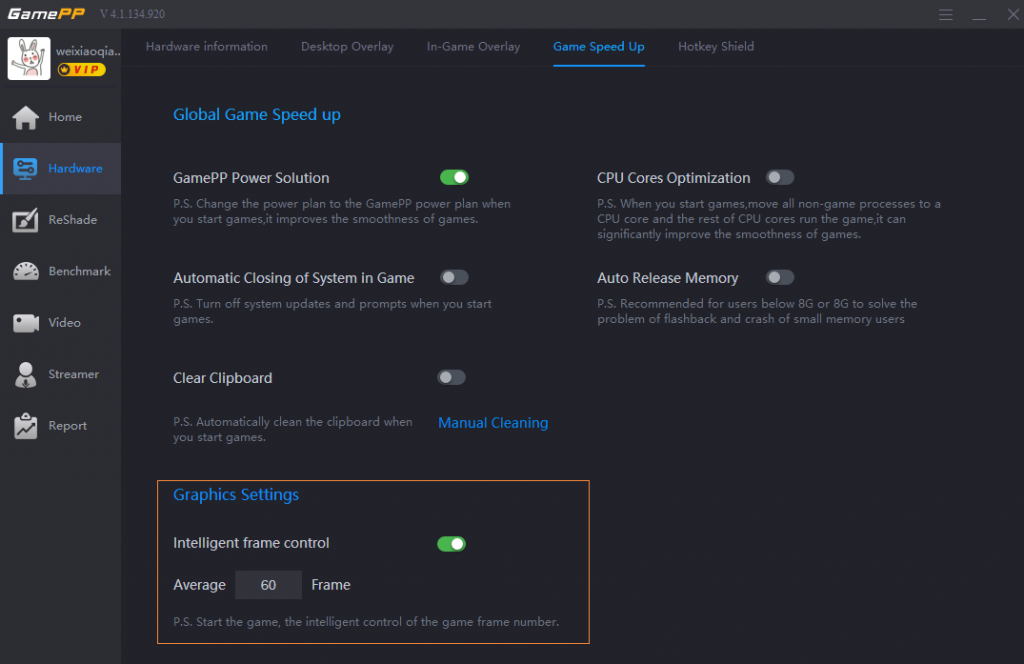The height and width of the screenshot is (664, 1024).
Task: Open the hamburger menu icon
Action: coord(946,14)
